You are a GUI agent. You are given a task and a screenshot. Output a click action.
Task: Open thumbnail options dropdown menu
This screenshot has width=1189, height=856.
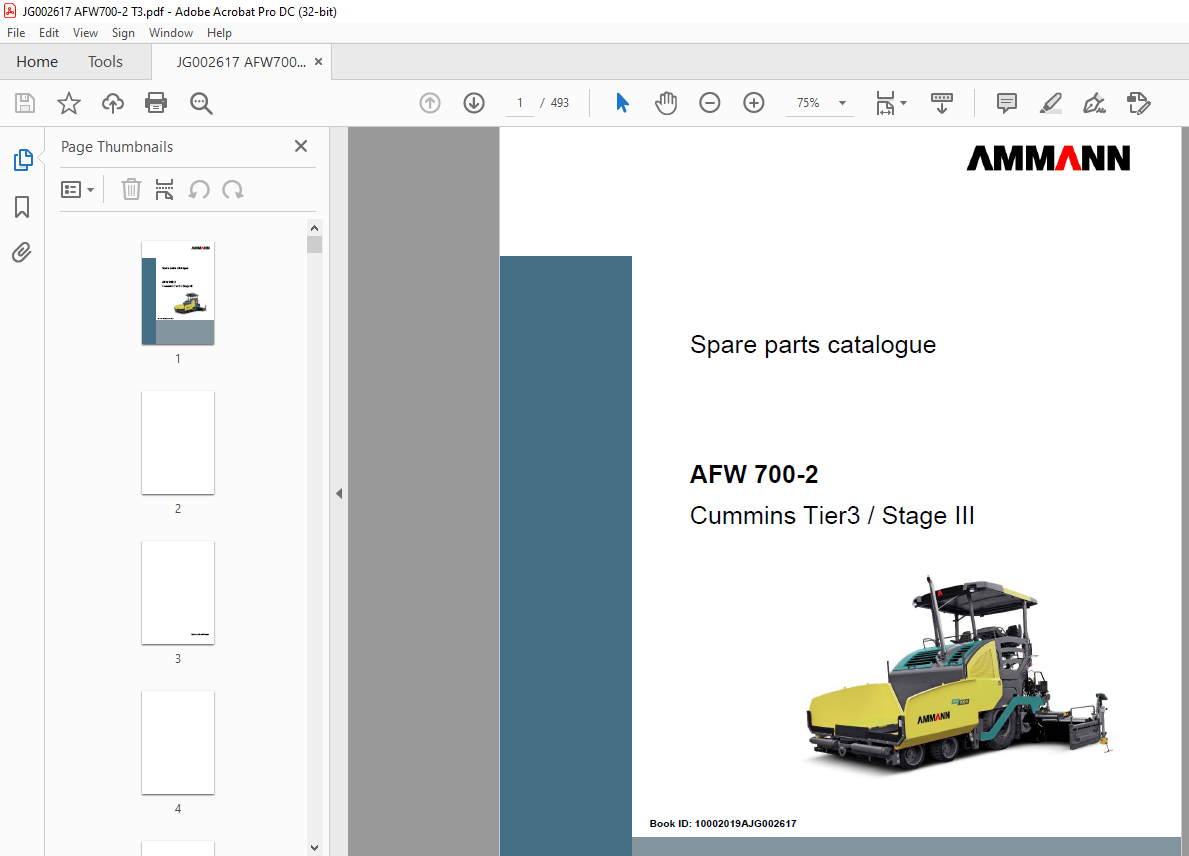[77, 190]
